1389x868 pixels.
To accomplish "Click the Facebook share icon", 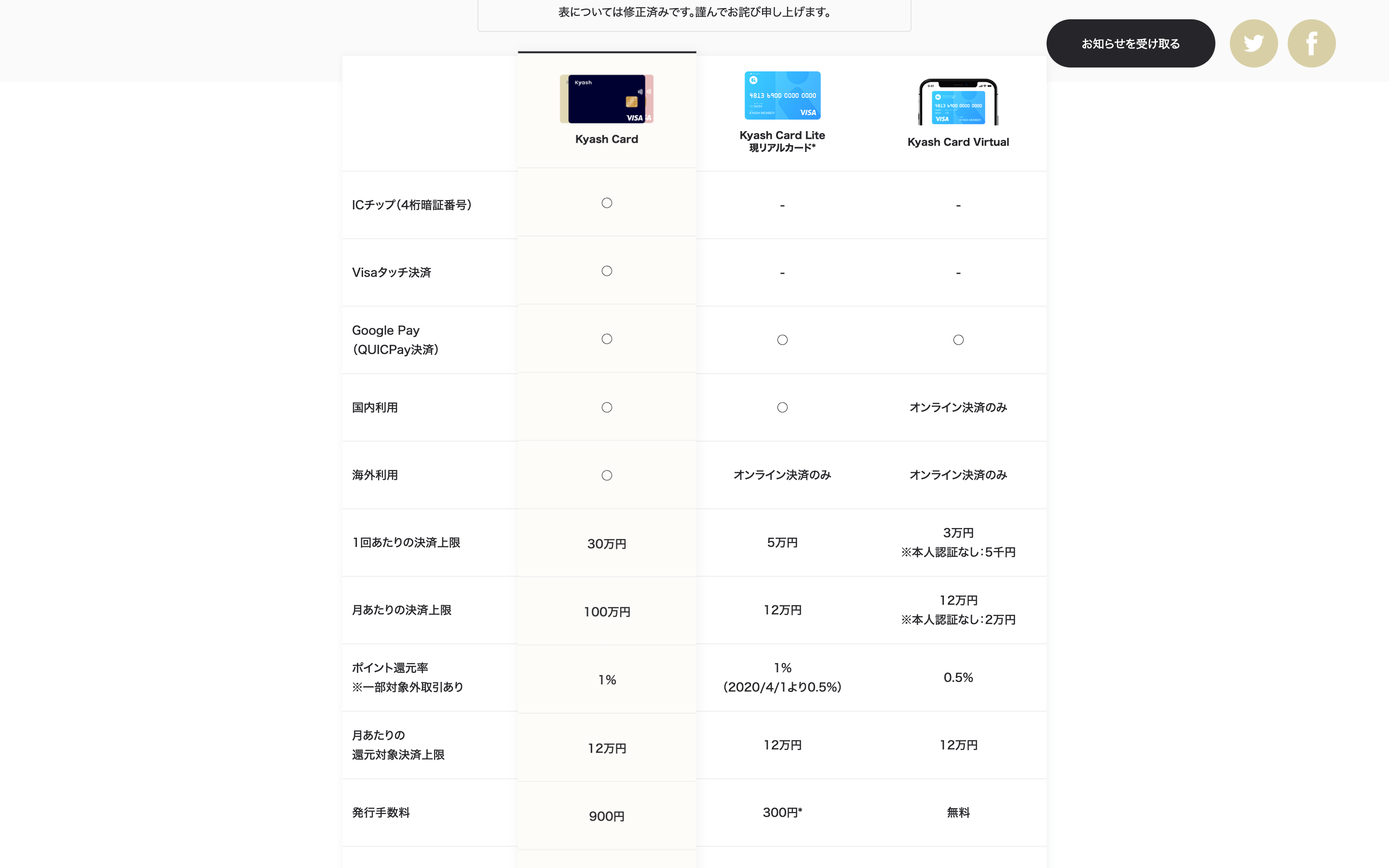I will pos(1311,43).
